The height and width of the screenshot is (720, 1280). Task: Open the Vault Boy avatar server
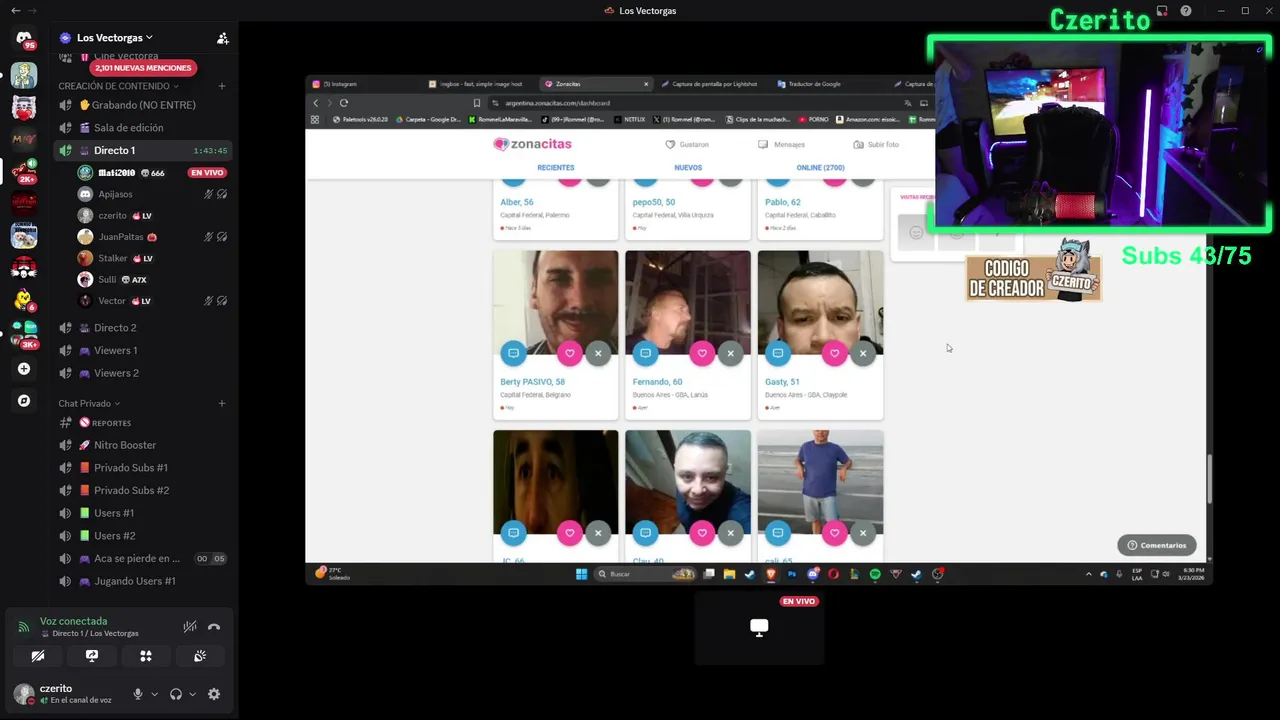click(x=24, y=75)
